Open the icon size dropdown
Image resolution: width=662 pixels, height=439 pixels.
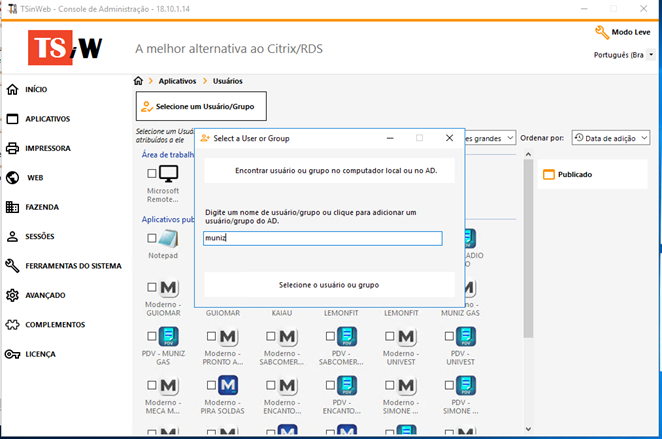510,137
